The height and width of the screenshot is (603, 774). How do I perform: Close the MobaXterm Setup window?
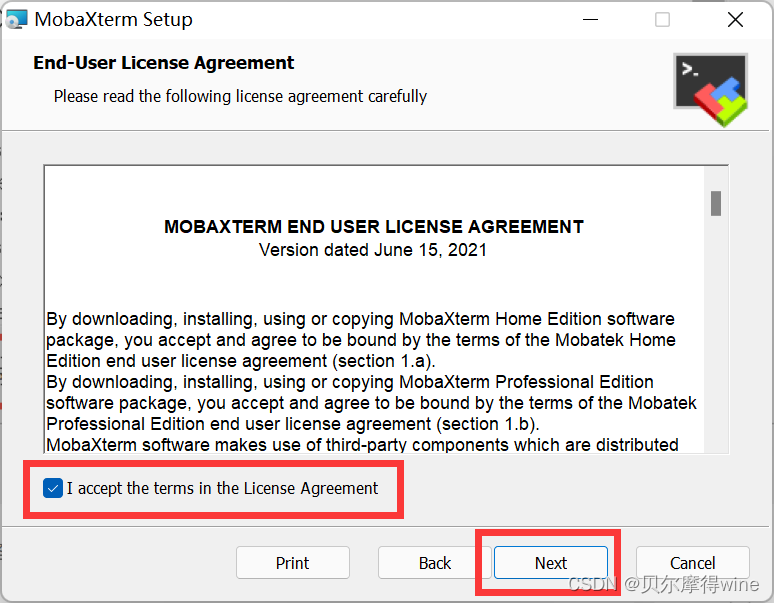[735, 20]
